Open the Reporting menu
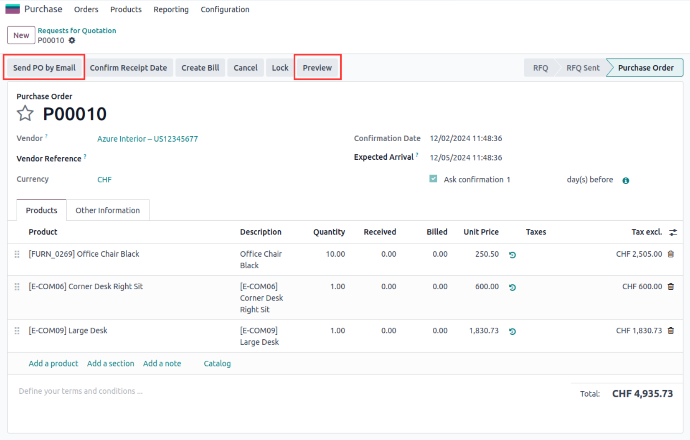Screen dimensions: 690x440 tap(171, 9)
